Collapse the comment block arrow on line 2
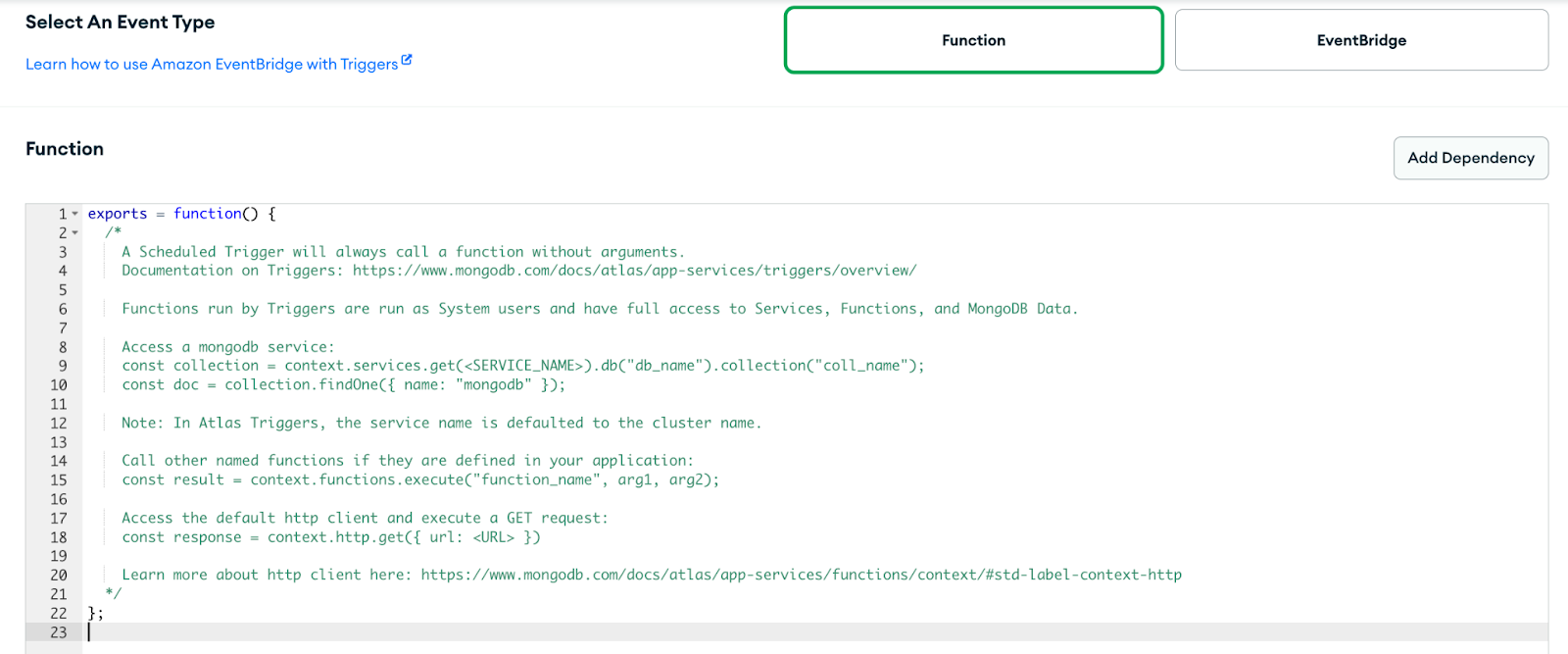 coord(75,233)
